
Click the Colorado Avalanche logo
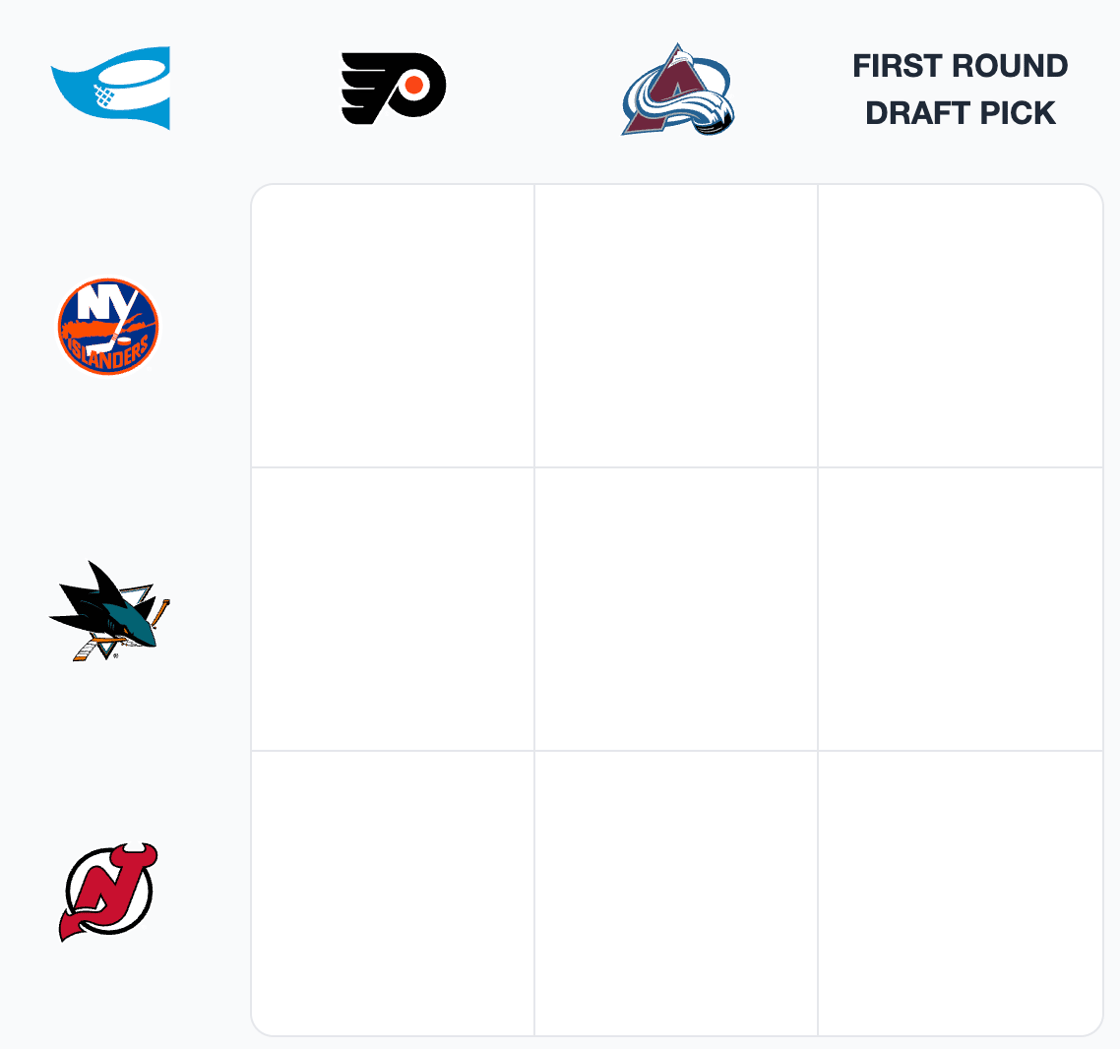[678, 89]
